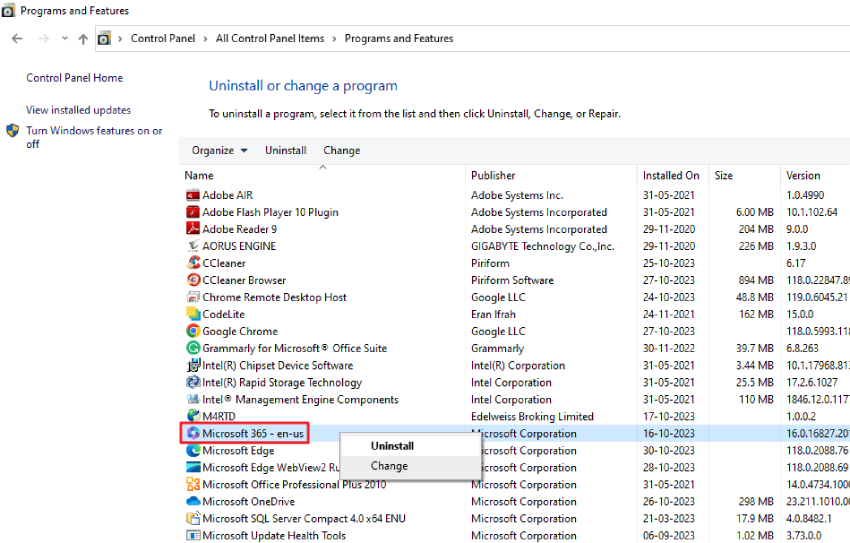Select the Google Chrome icon in list

point(194,331)
